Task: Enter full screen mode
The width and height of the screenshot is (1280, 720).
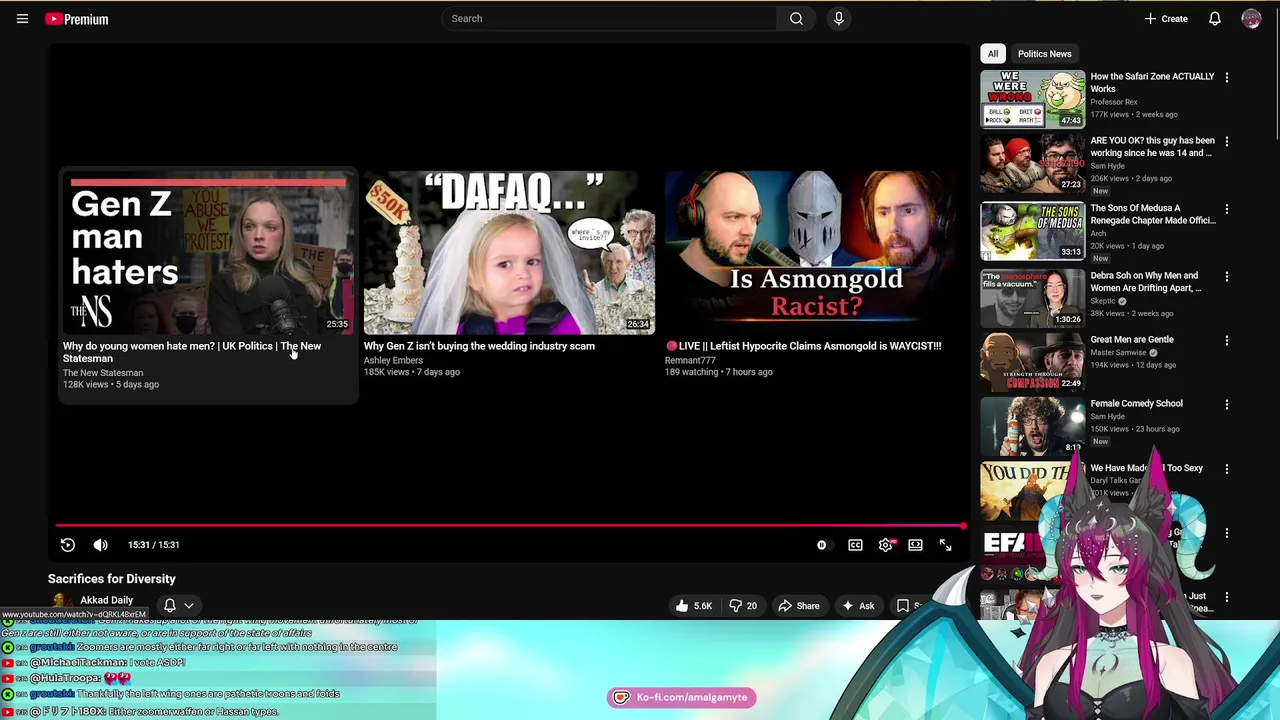Action: pyautogui.click(x=945, y=545)
